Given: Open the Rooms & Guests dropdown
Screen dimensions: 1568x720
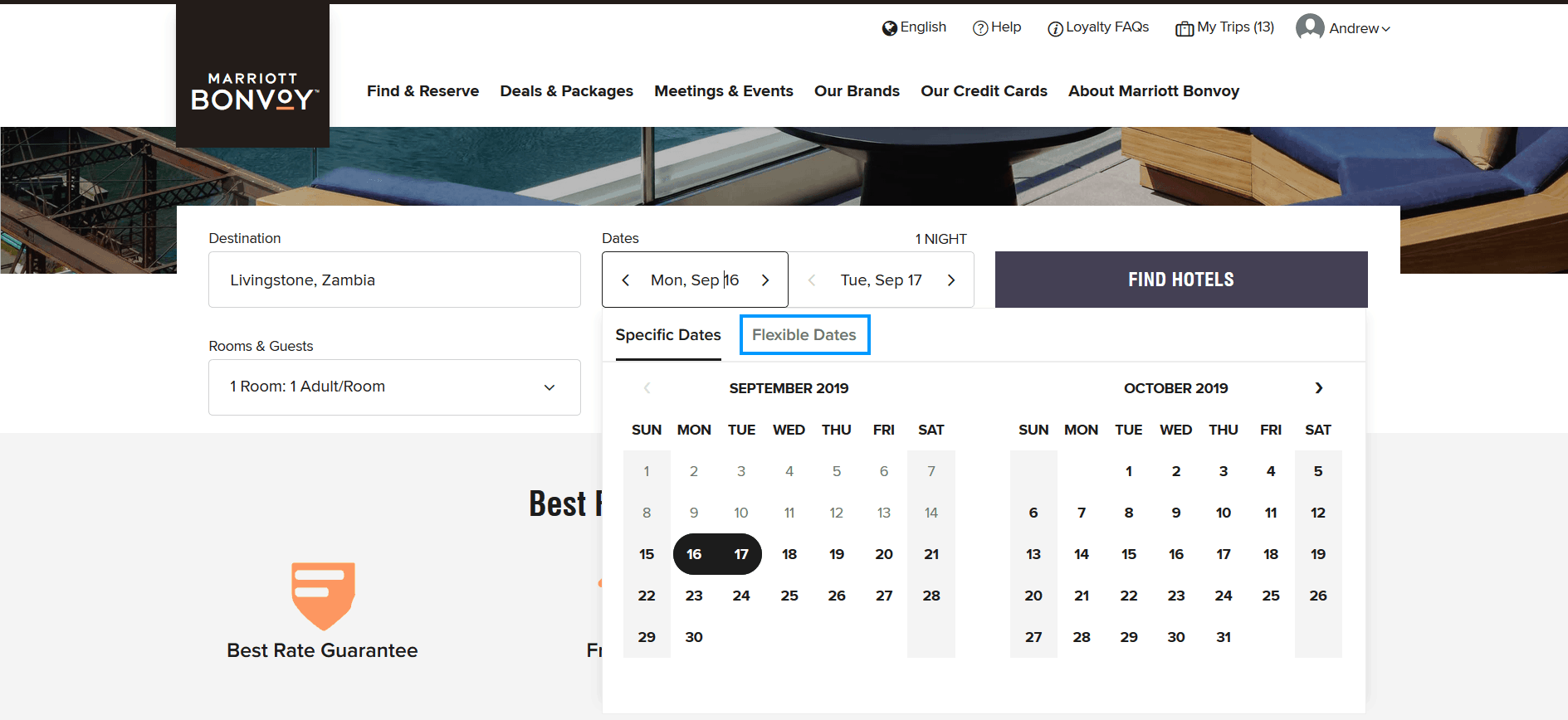Looking at the screenshot, I should coord(394,387).
